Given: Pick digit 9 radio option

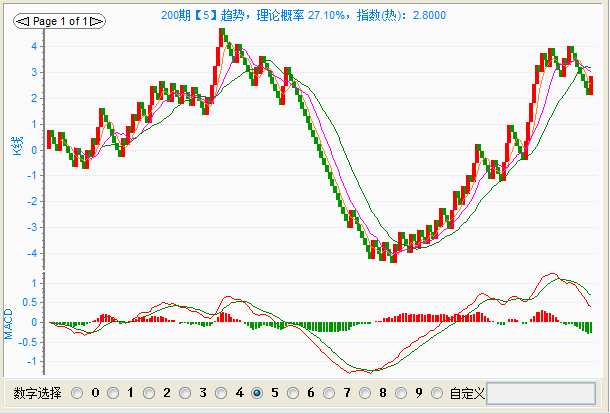Looking at the screenshot, I should click(x=401, y=394).
